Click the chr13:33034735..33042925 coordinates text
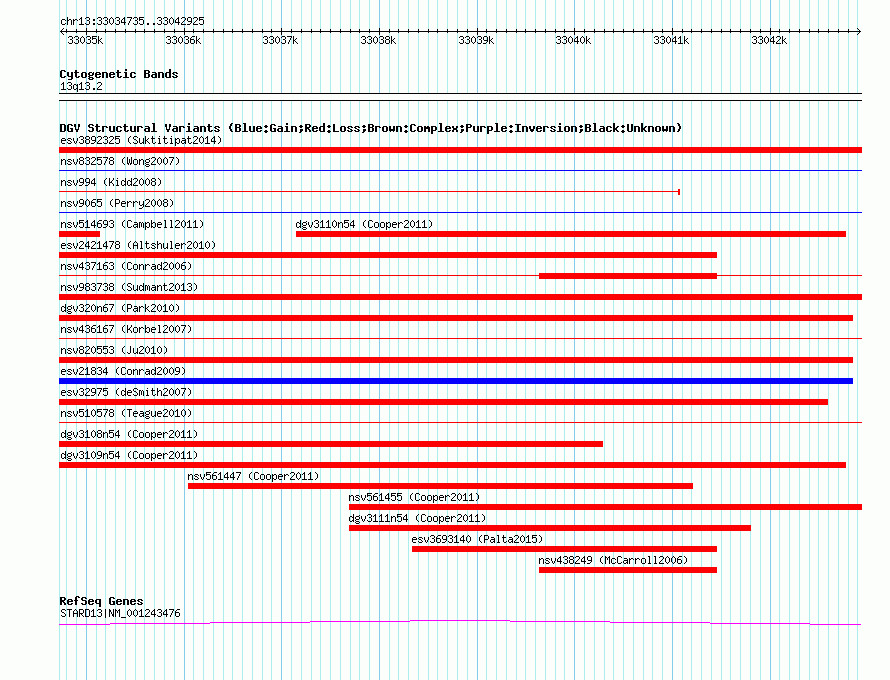The image size is (890, 680). (132, 22)
